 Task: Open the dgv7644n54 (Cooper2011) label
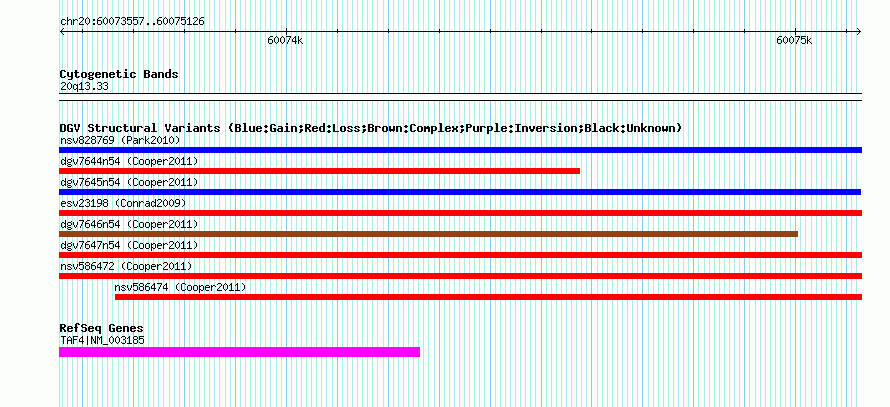coord(129,161)
